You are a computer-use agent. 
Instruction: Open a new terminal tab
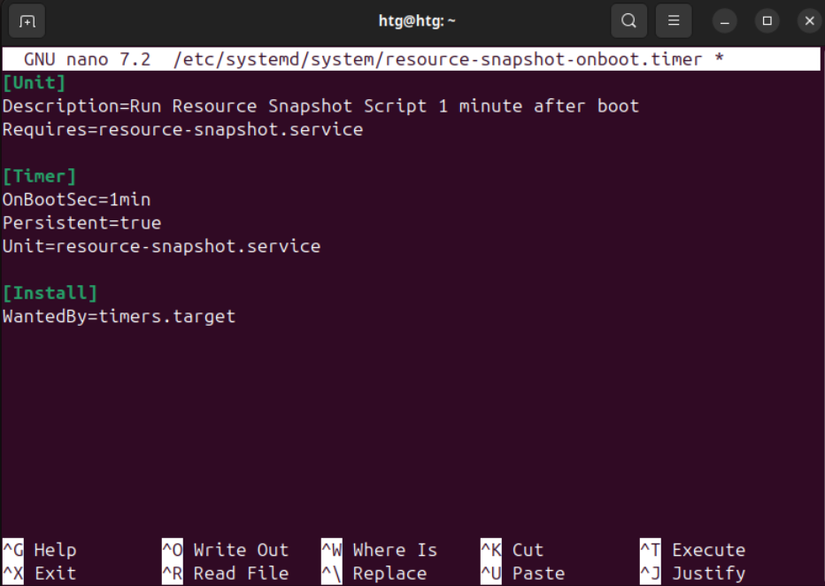click(27, 20)
